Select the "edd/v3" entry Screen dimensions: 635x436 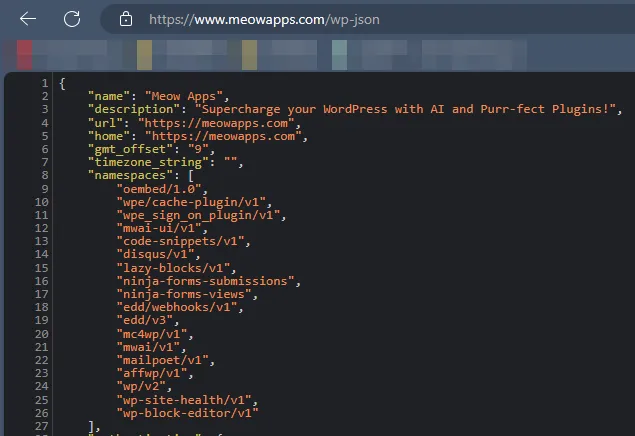pos(145,320)
